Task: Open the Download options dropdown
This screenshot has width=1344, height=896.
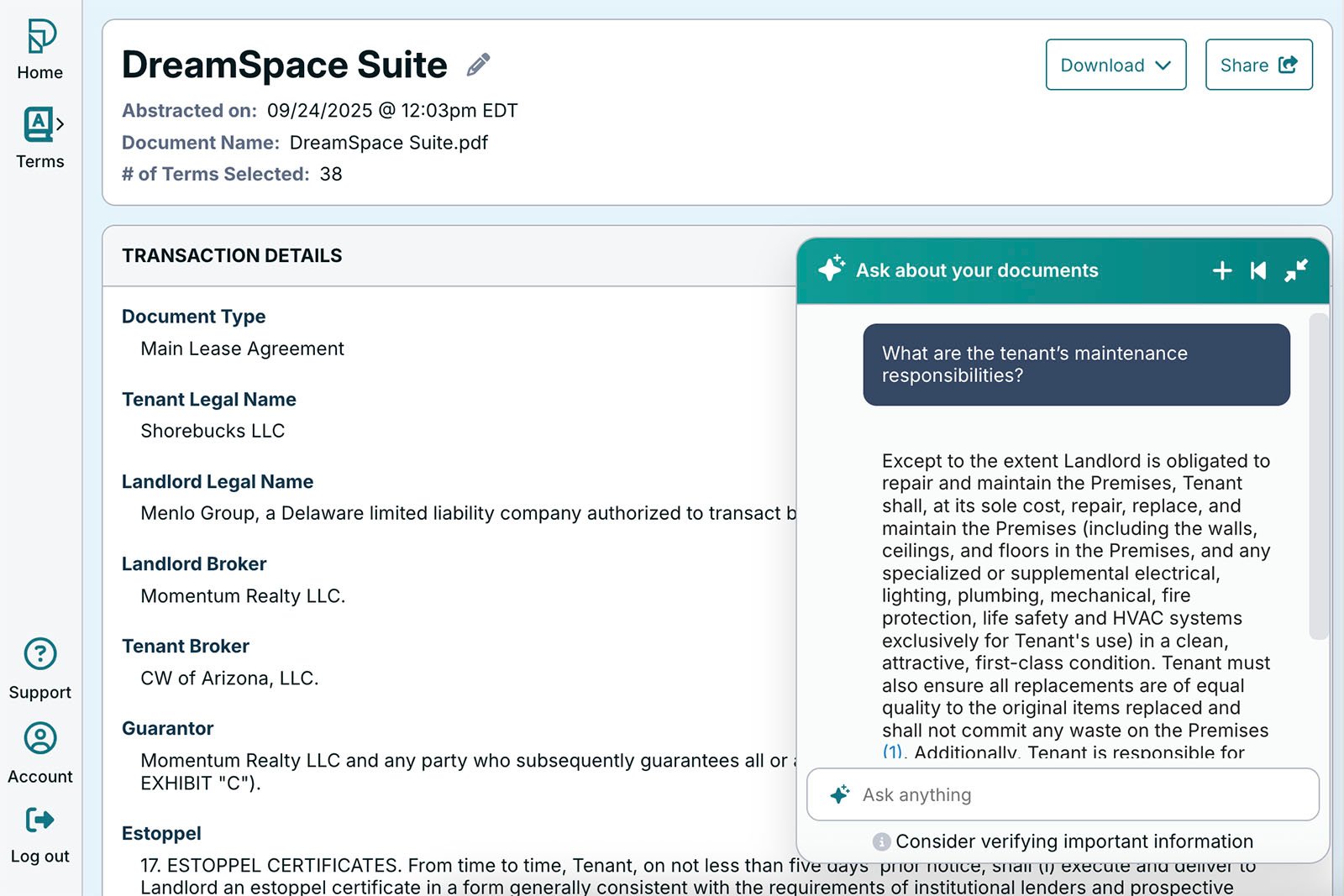Action: coord(1115,65)
